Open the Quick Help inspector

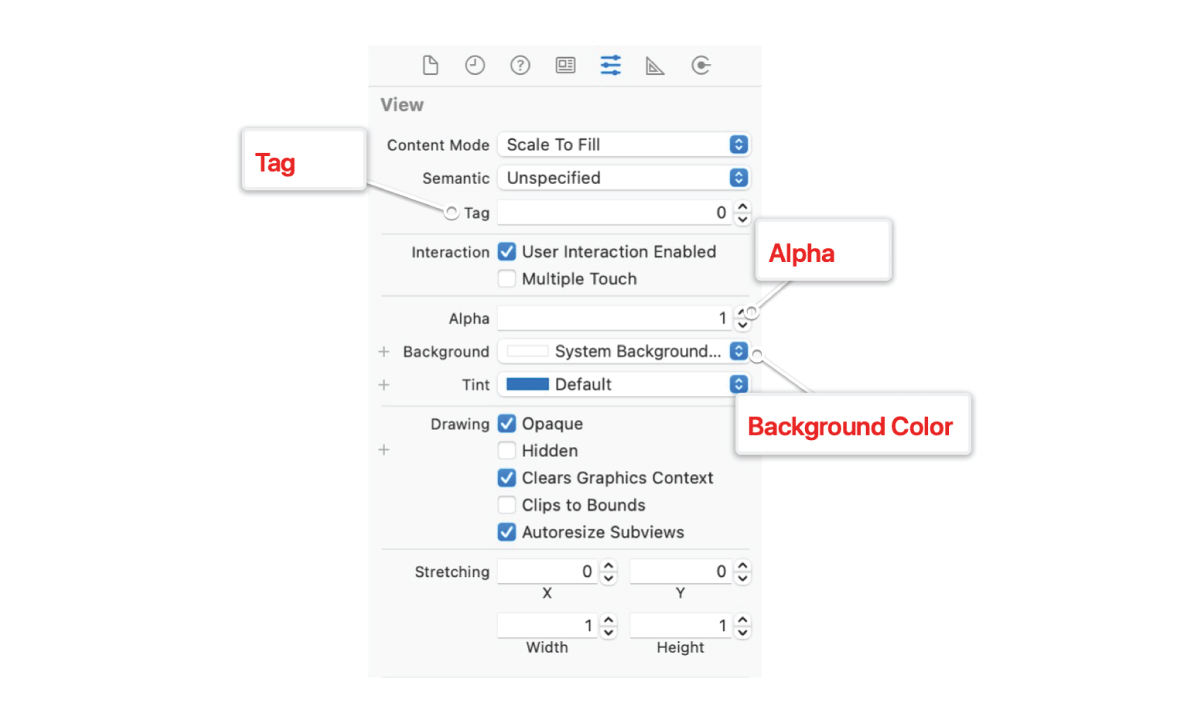point(520,65)
